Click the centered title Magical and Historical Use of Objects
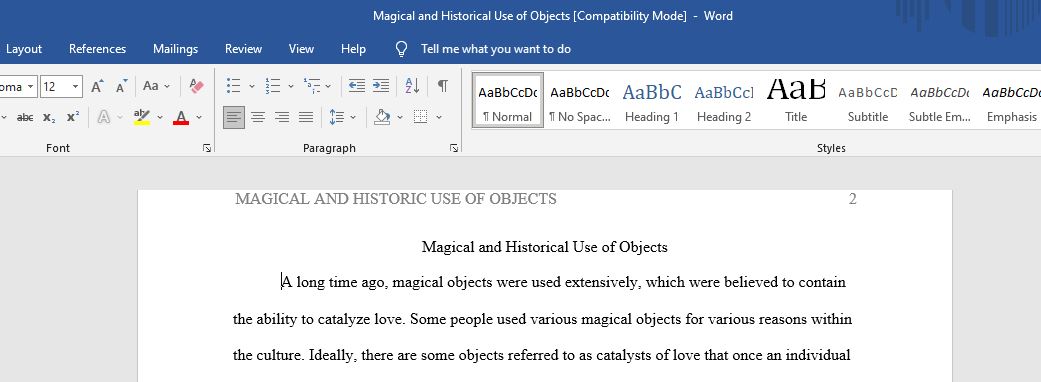1041x382 pixels. point(544,247)
